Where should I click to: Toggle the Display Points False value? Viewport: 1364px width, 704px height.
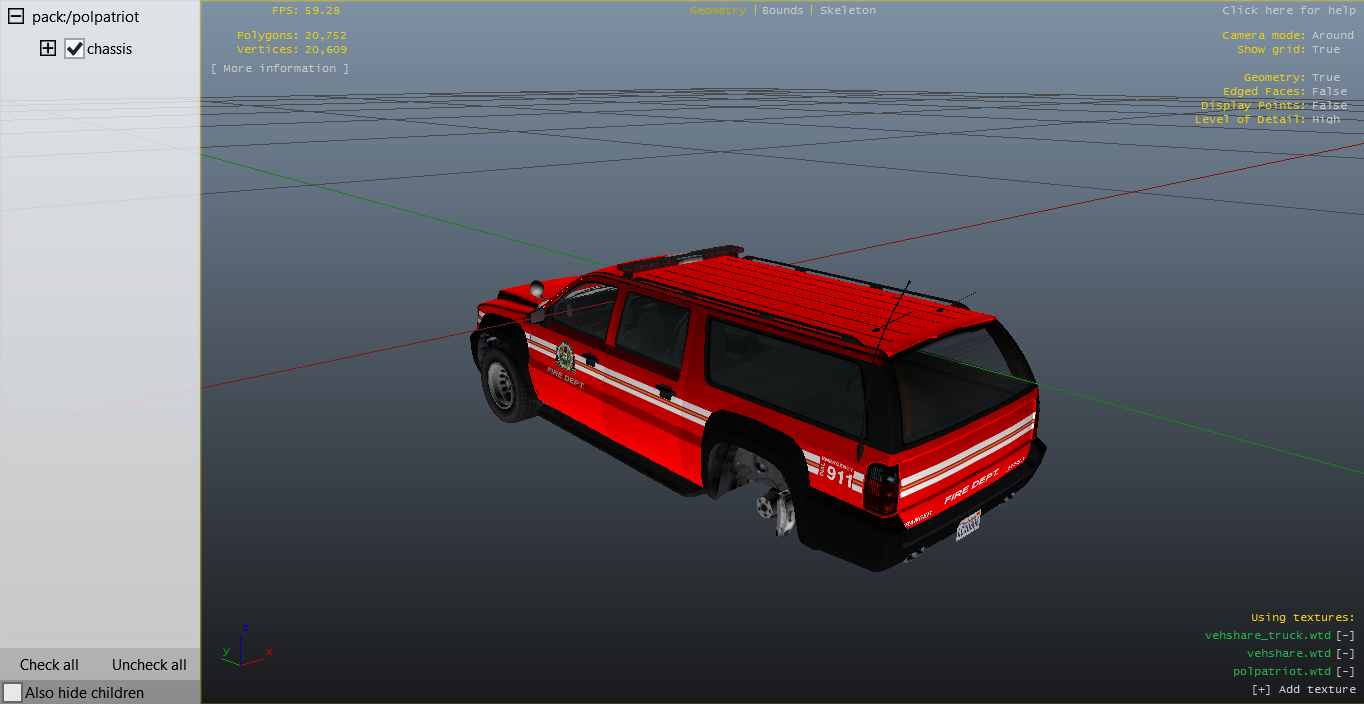point(1329,105)
